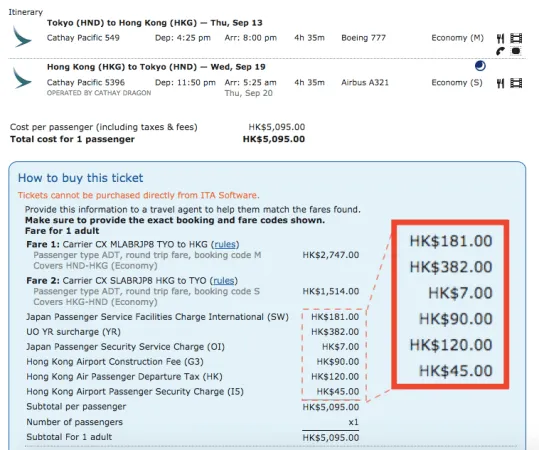Click the meal service icon on flight 5396
The image size is (539, 450).
500,83
